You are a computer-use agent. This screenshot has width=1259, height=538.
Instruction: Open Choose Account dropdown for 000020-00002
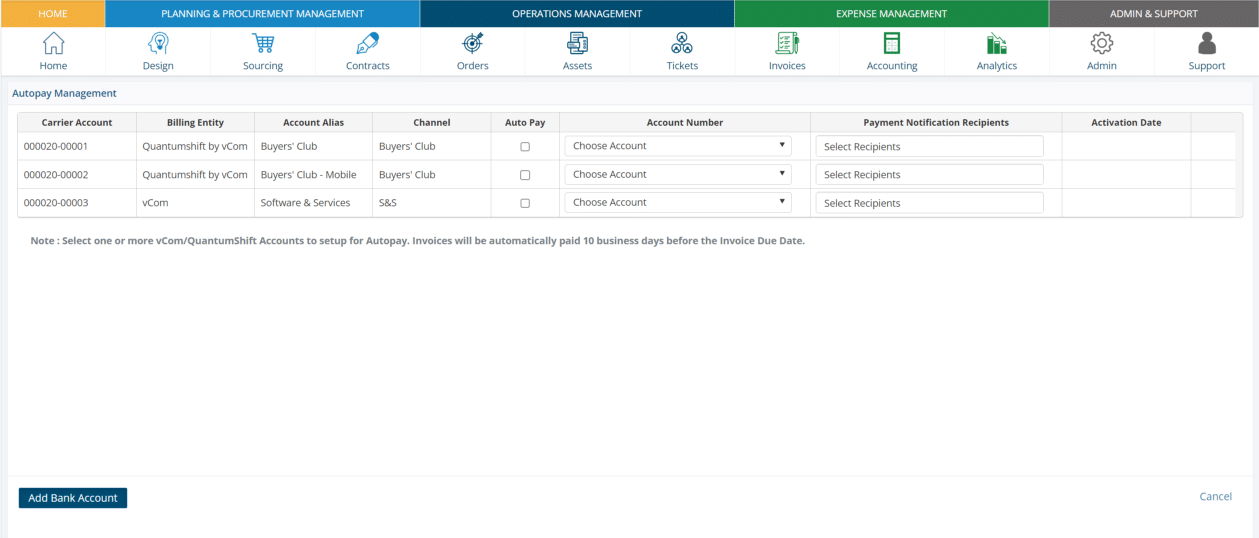click(x=678, y=174)
